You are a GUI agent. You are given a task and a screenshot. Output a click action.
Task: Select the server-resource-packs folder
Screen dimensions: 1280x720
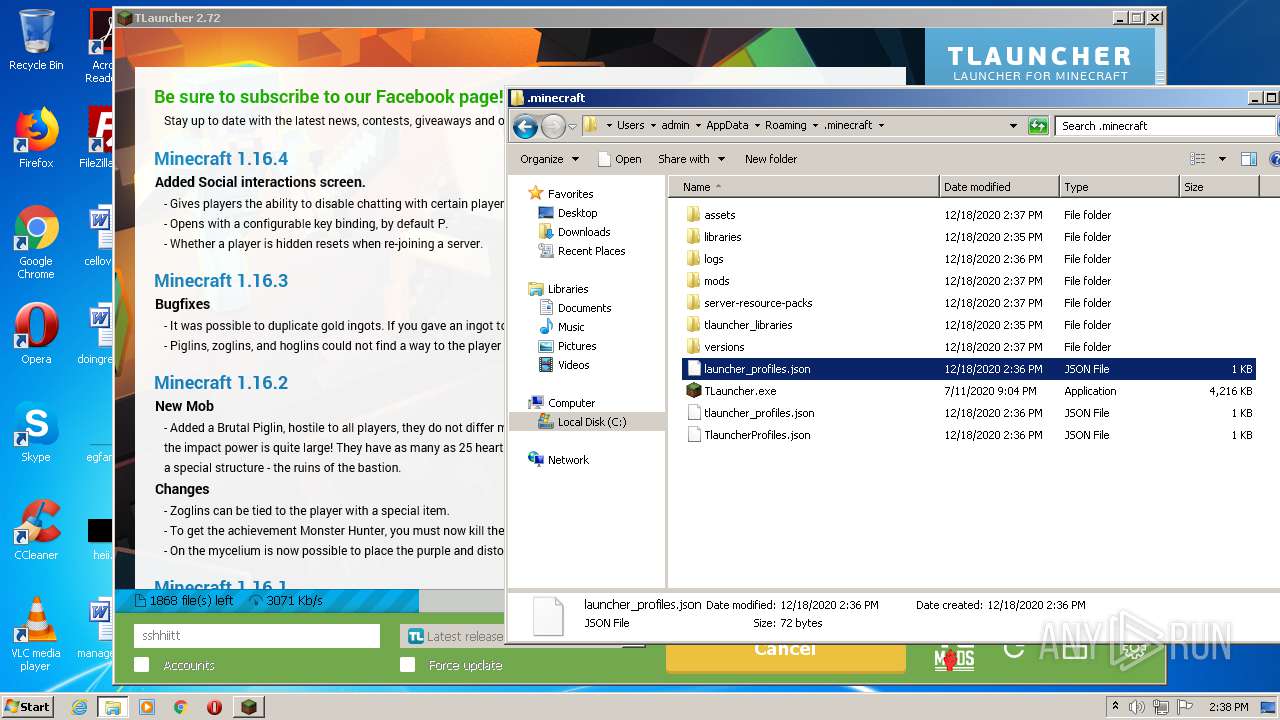pos(758,303)
